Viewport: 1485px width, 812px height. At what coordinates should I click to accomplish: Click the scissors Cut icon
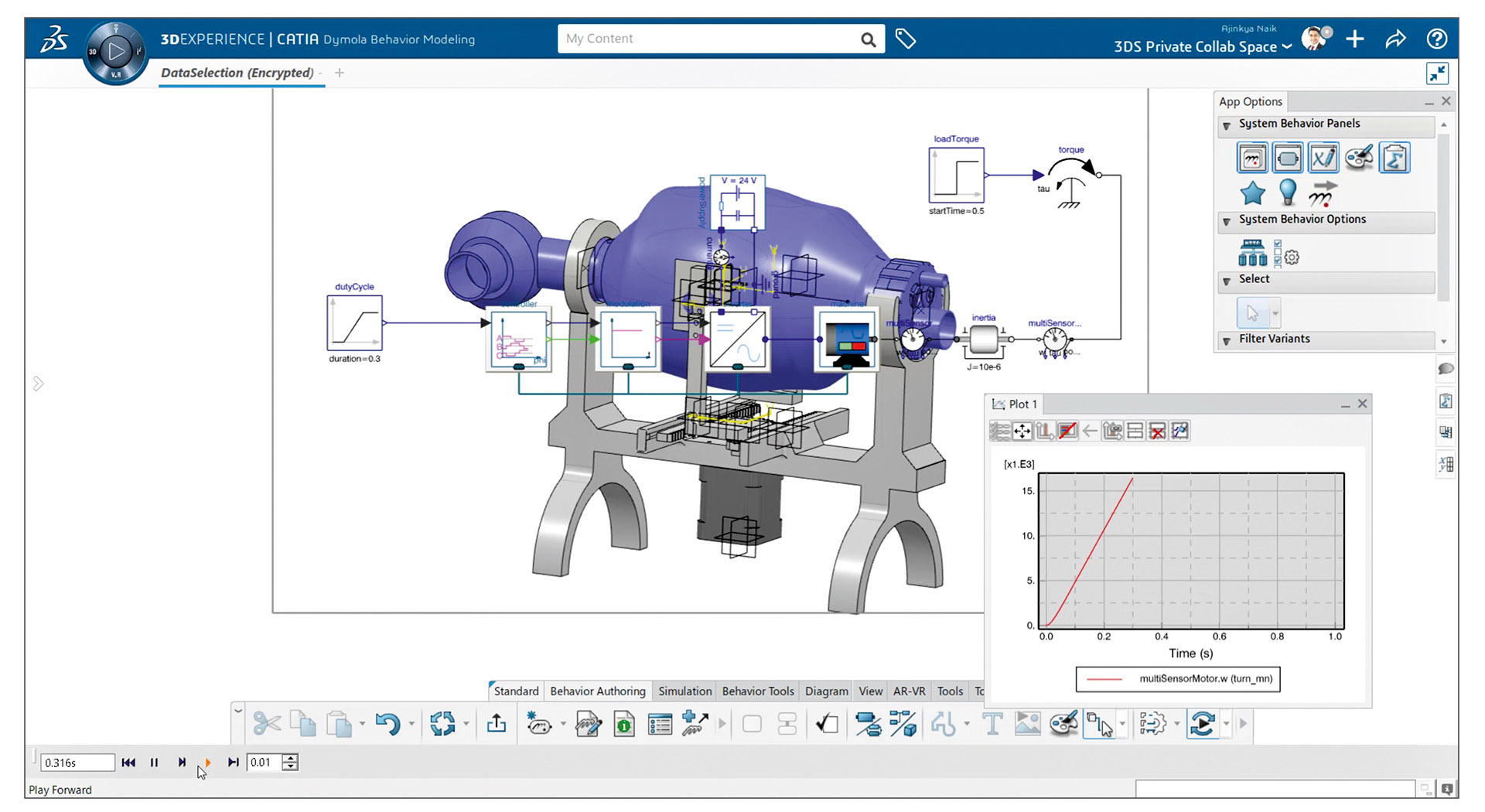pos(267,724)
